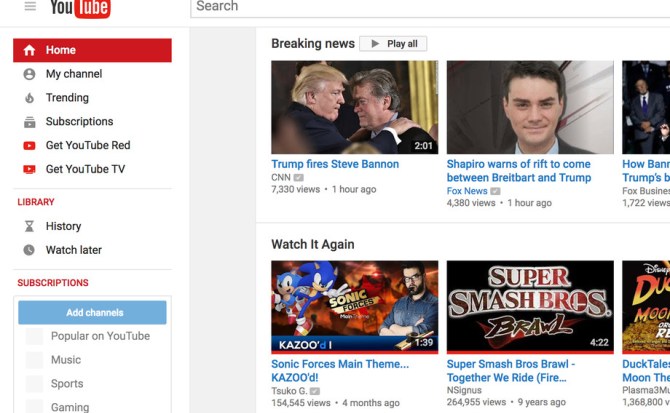670x413 pixels.
Task: Click Trump and Bannon video thumbnail
Action: (x=355, y=107)
